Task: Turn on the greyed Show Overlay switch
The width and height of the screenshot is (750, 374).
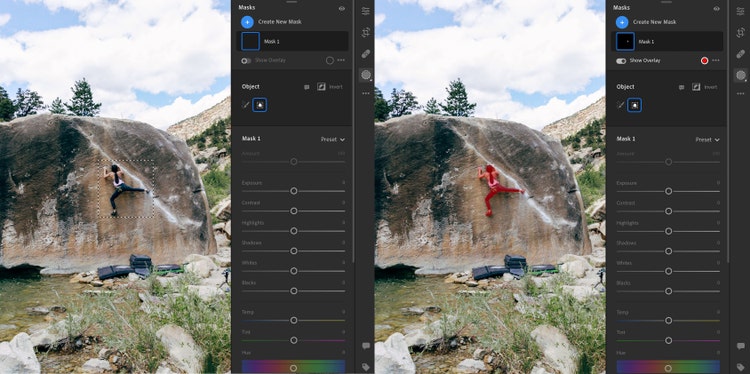Action: click(x=246, y=61)
